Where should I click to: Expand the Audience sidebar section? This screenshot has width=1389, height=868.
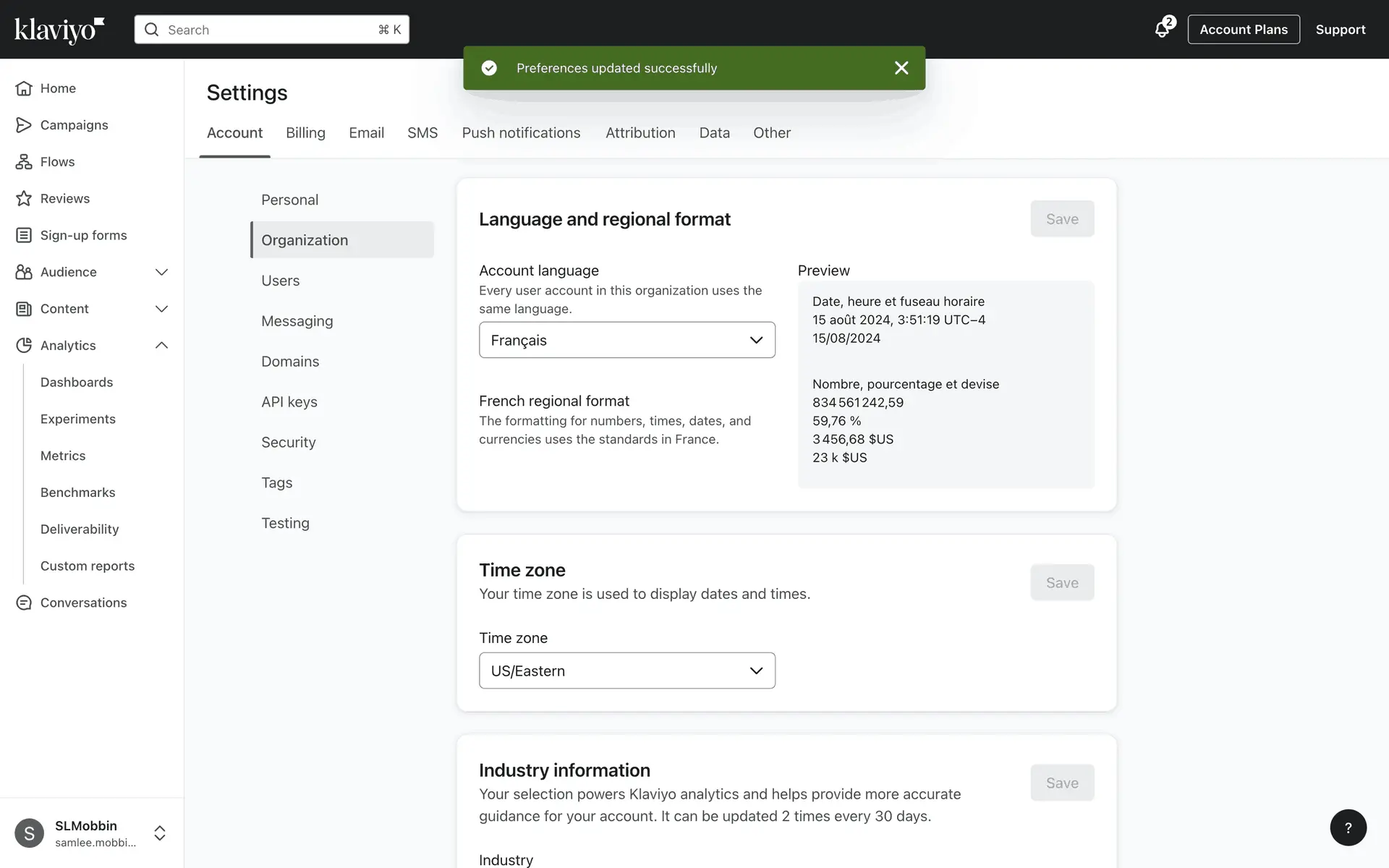(x=161, y=272)
